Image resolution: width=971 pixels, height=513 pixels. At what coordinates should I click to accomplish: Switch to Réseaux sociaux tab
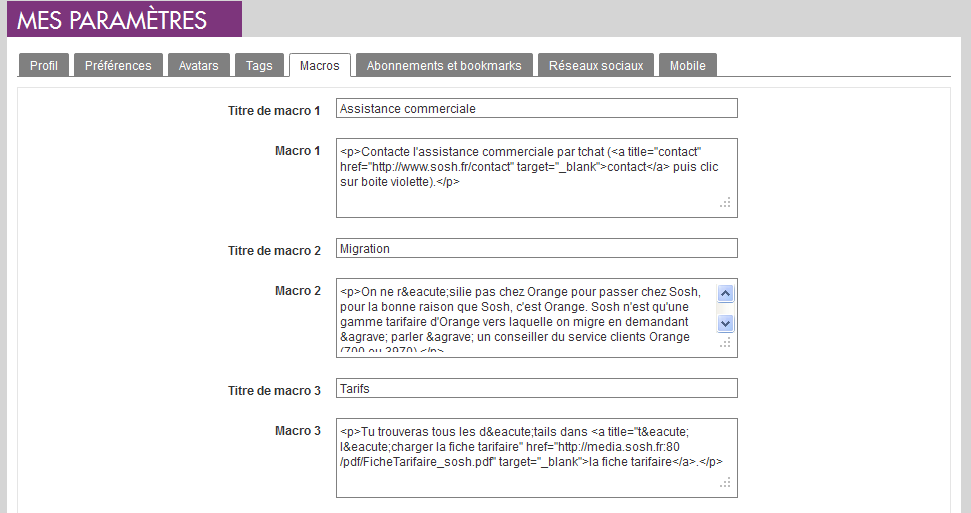coord(596,66)
